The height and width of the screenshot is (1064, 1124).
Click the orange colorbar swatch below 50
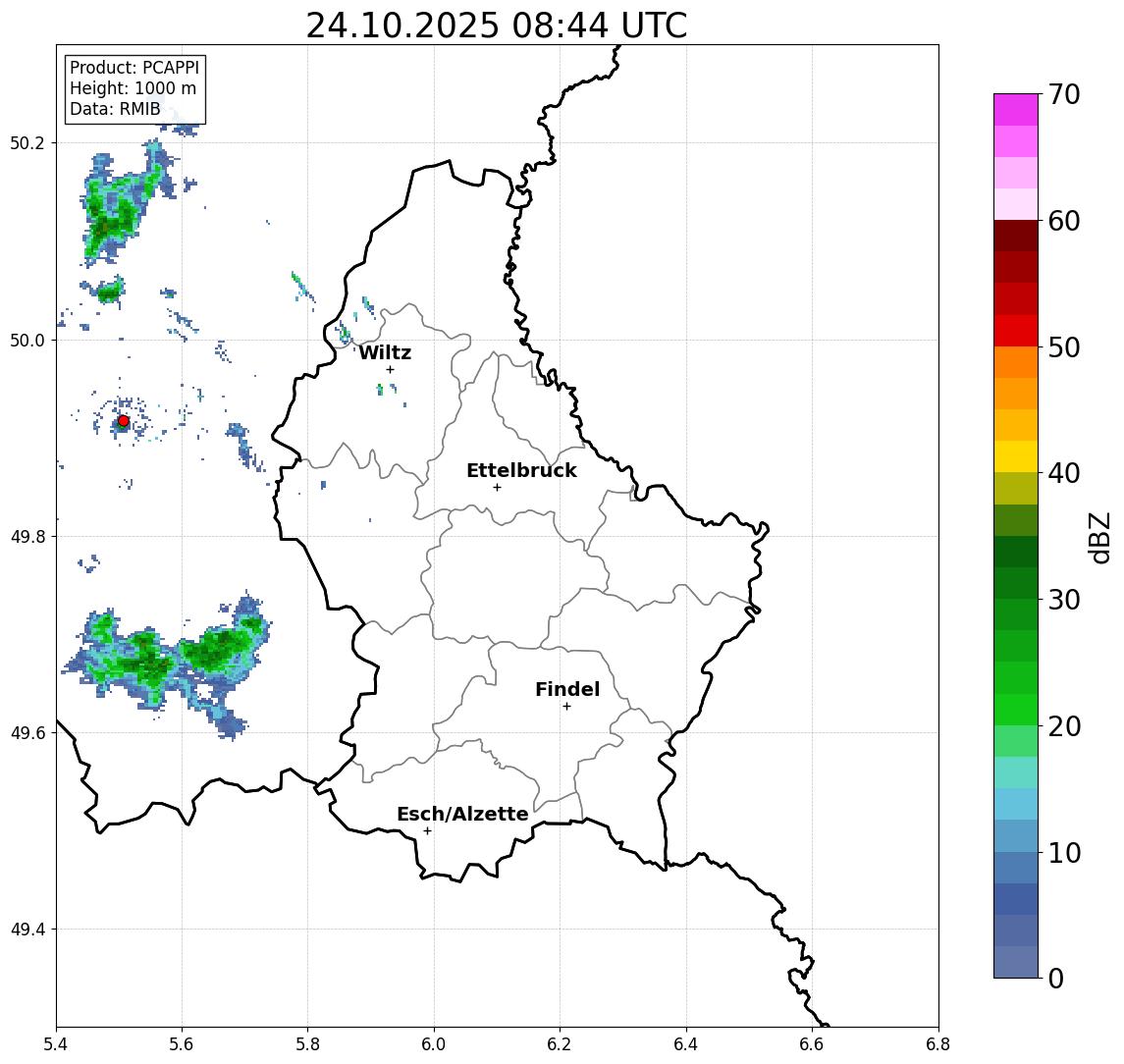pyautogui.click(x=1016, y=362)
